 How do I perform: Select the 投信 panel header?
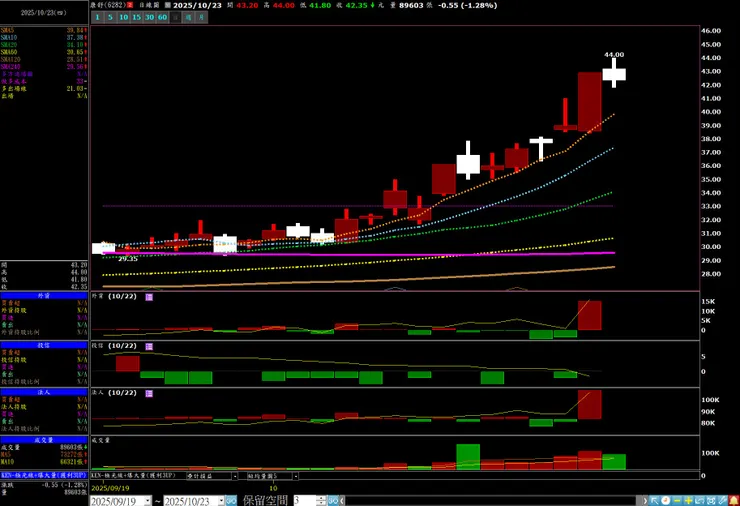44,345
